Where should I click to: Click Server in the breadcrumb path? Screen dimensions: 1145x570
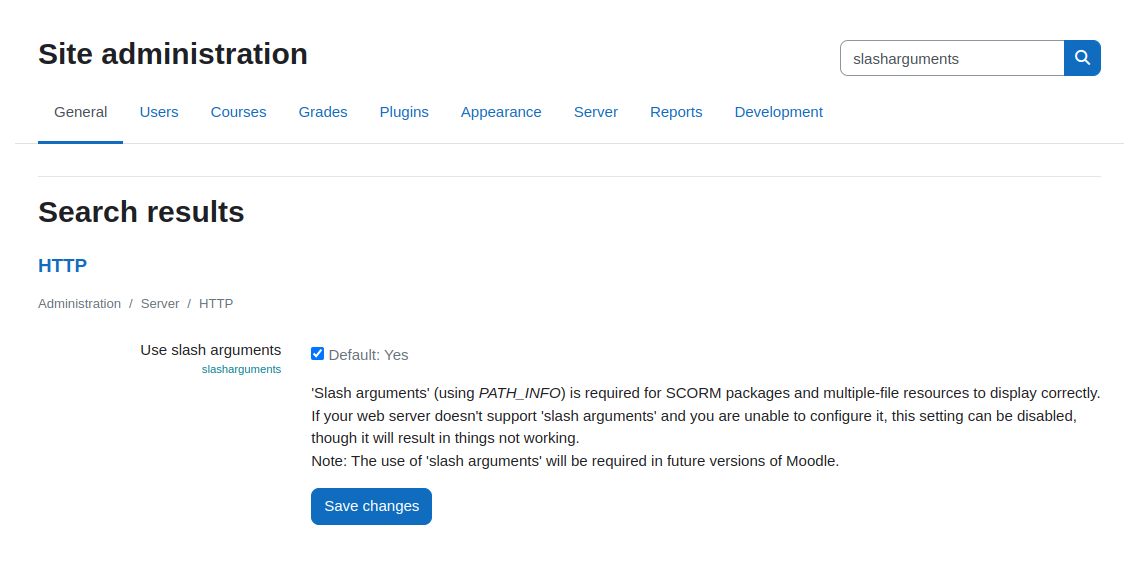click(160, 304)
